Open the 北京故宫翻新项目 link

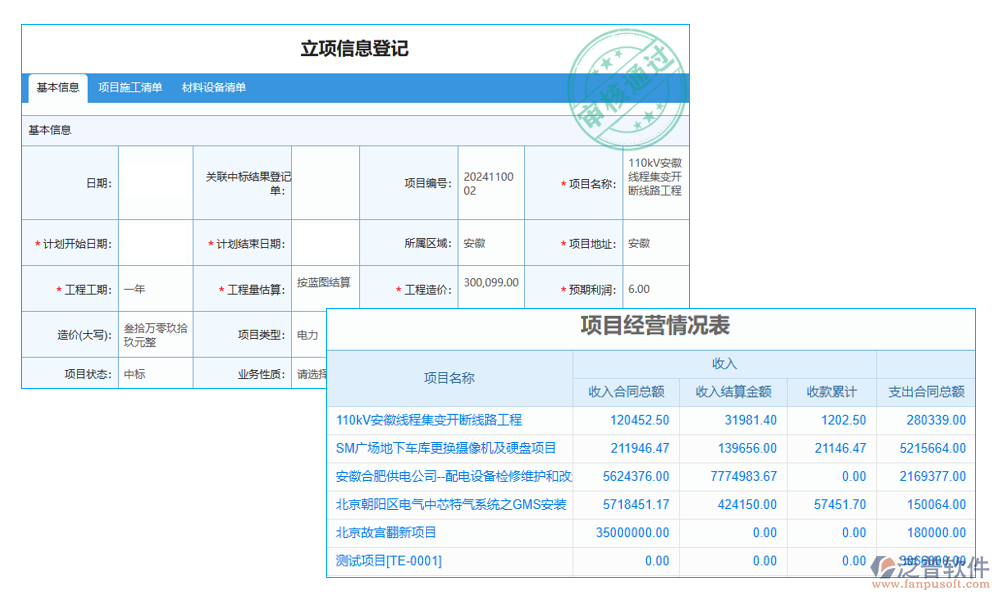(x=384, y=532)
